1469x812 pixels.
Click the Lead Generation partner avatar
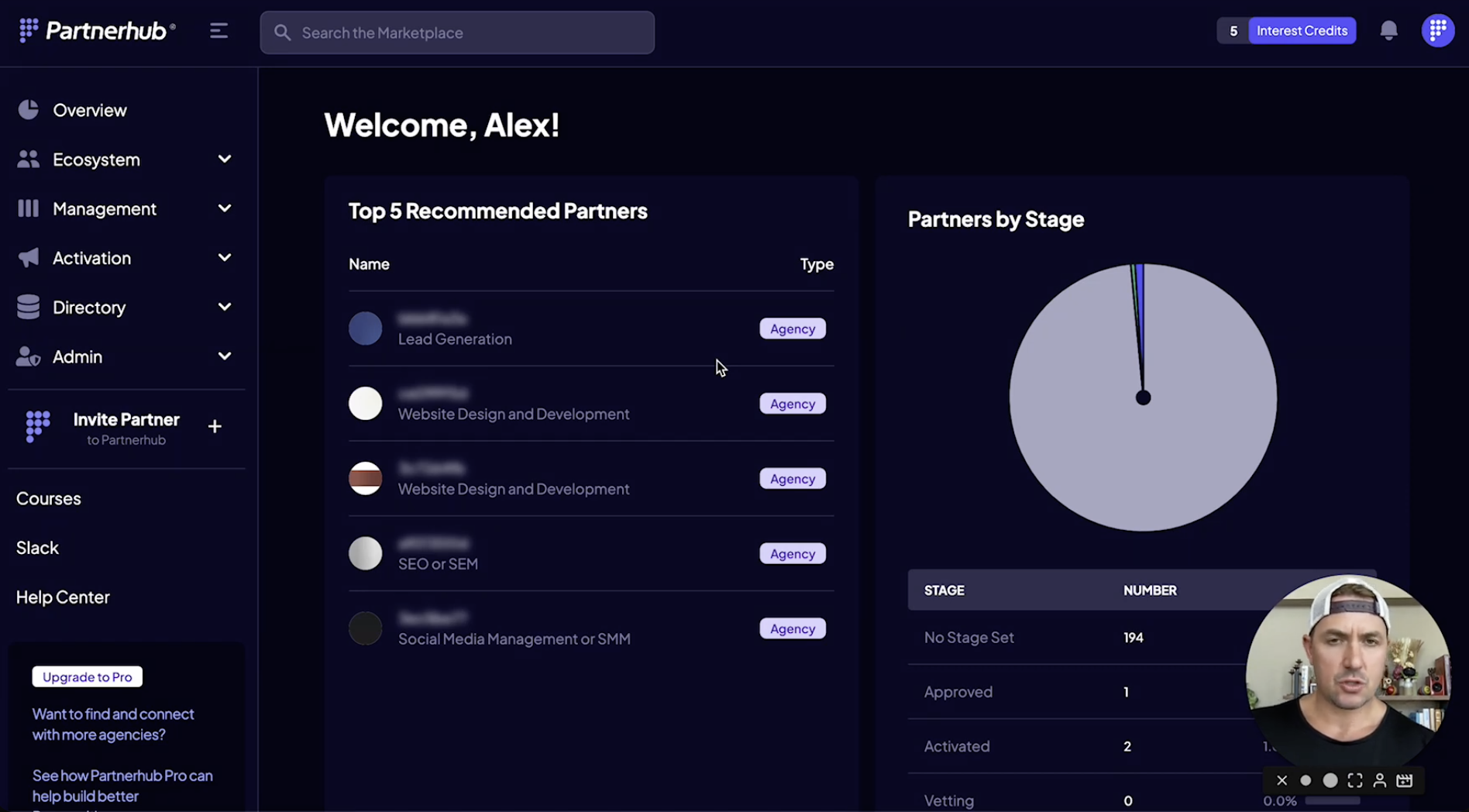pos(365,329)
